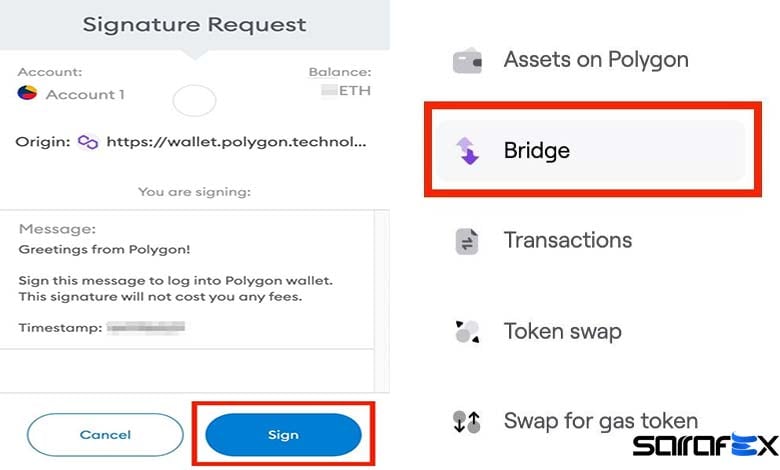This screenshot has width=780, height=470.
Task: Click the message box vertical scrollbar
Action: click(x=381, y=301)
